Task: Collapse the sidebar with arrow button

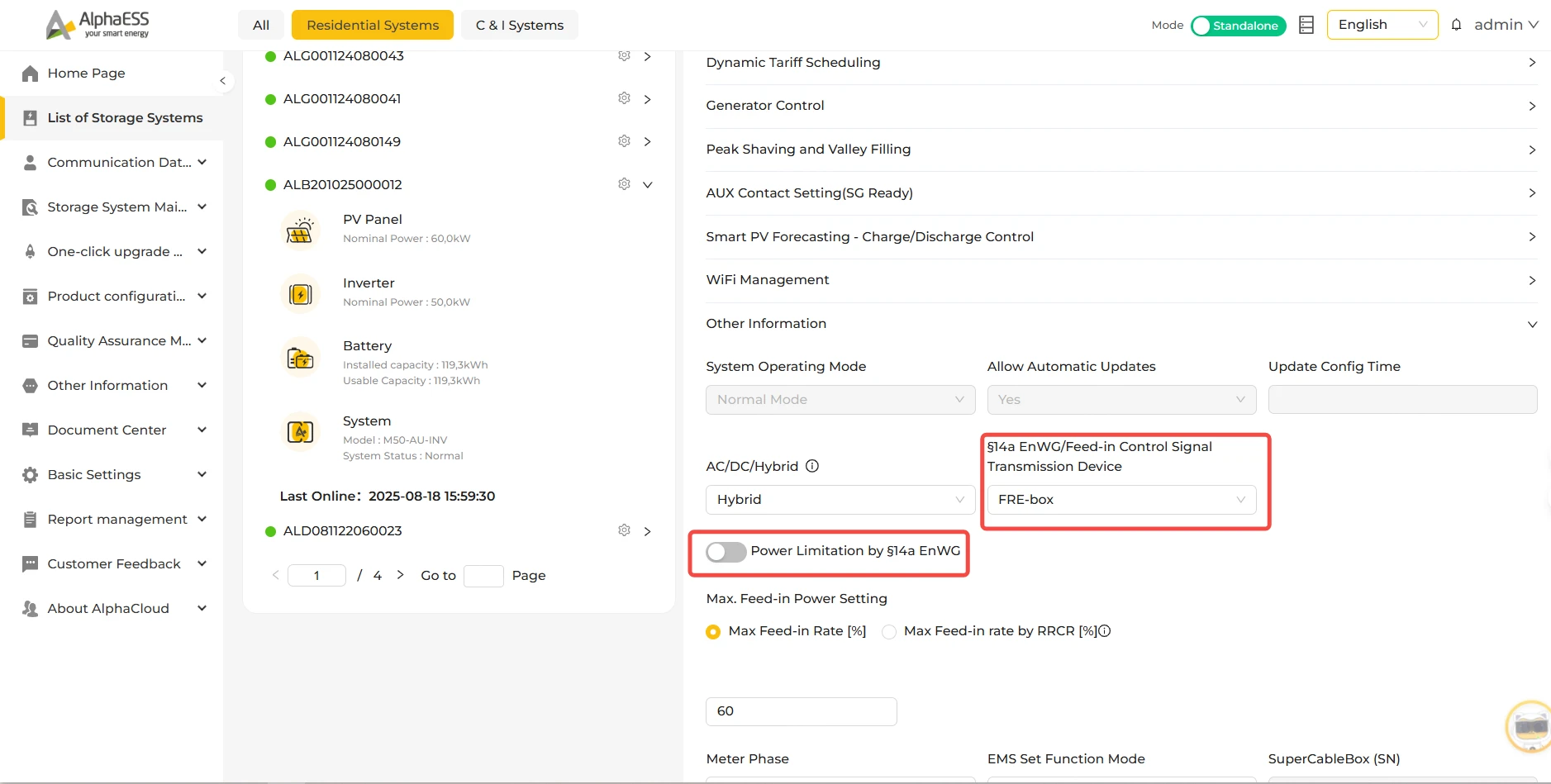Action: [x=222, y=80]
